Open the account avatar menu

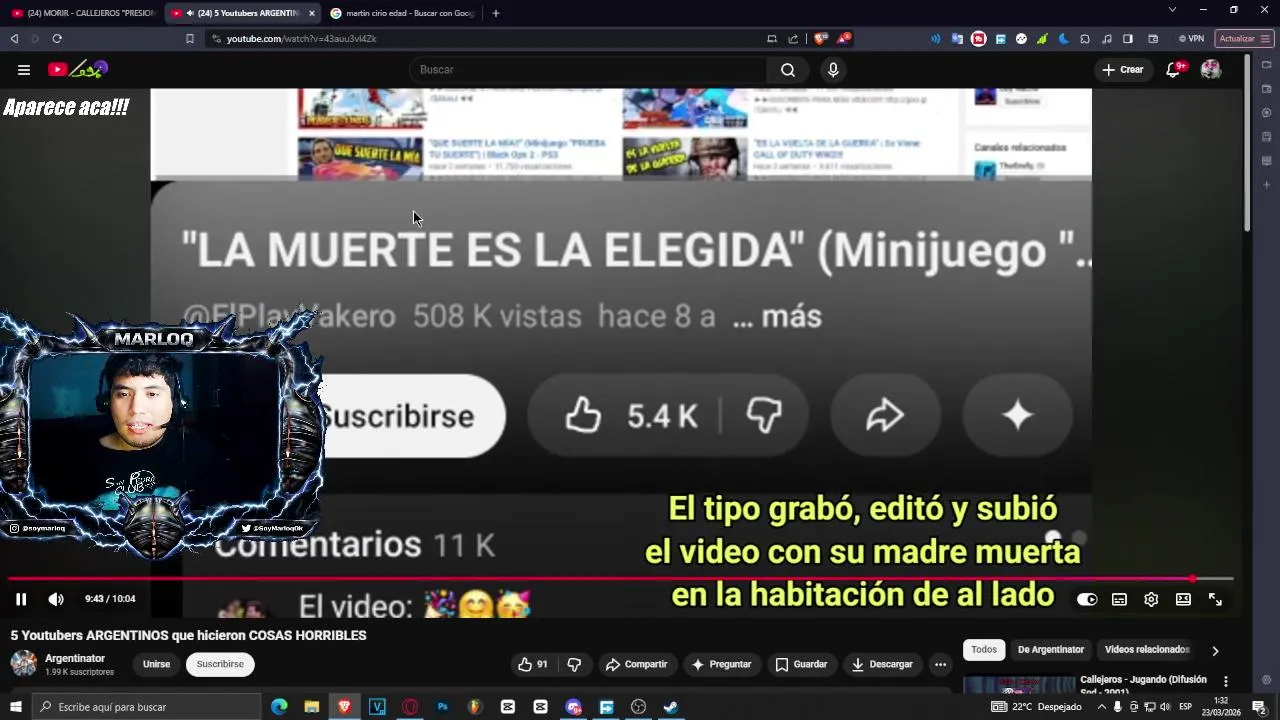[x=1211, y=70]
